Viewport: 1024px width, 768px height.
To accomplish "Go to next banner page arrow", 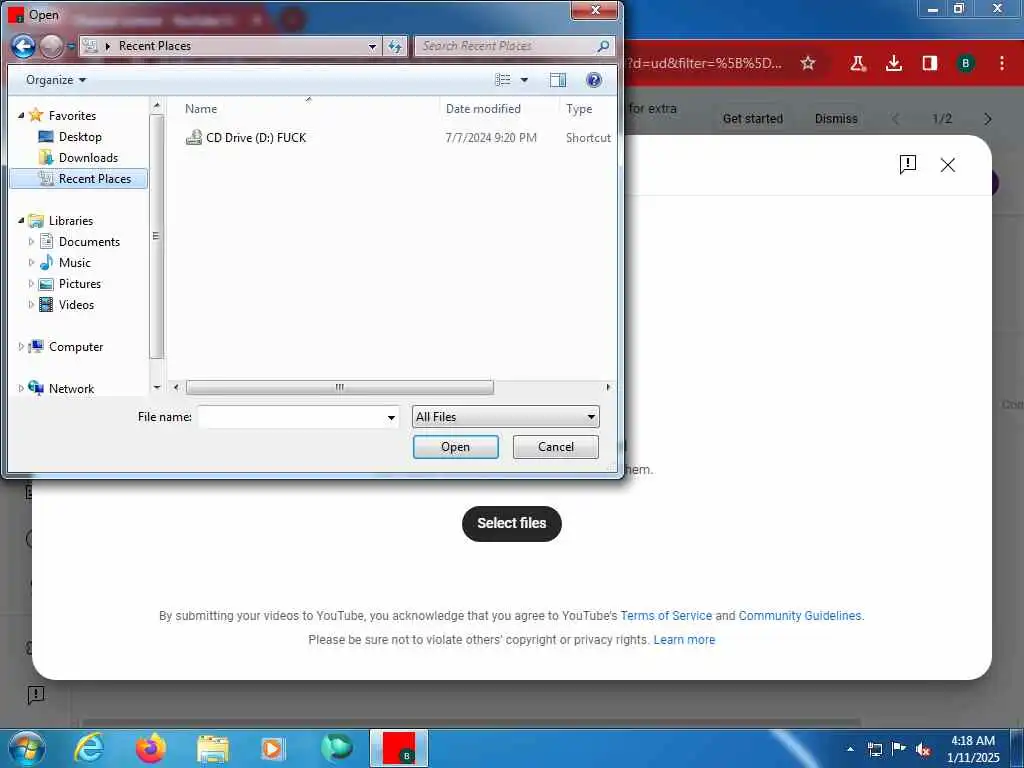I will [x=987, y=119].
